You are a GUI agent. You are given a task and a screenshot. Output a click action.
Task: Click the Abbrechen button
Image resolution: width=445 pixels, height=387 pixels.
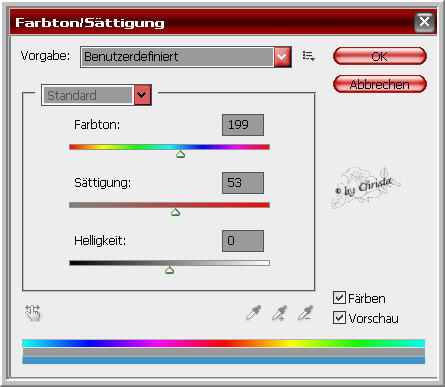click(380, 84)
